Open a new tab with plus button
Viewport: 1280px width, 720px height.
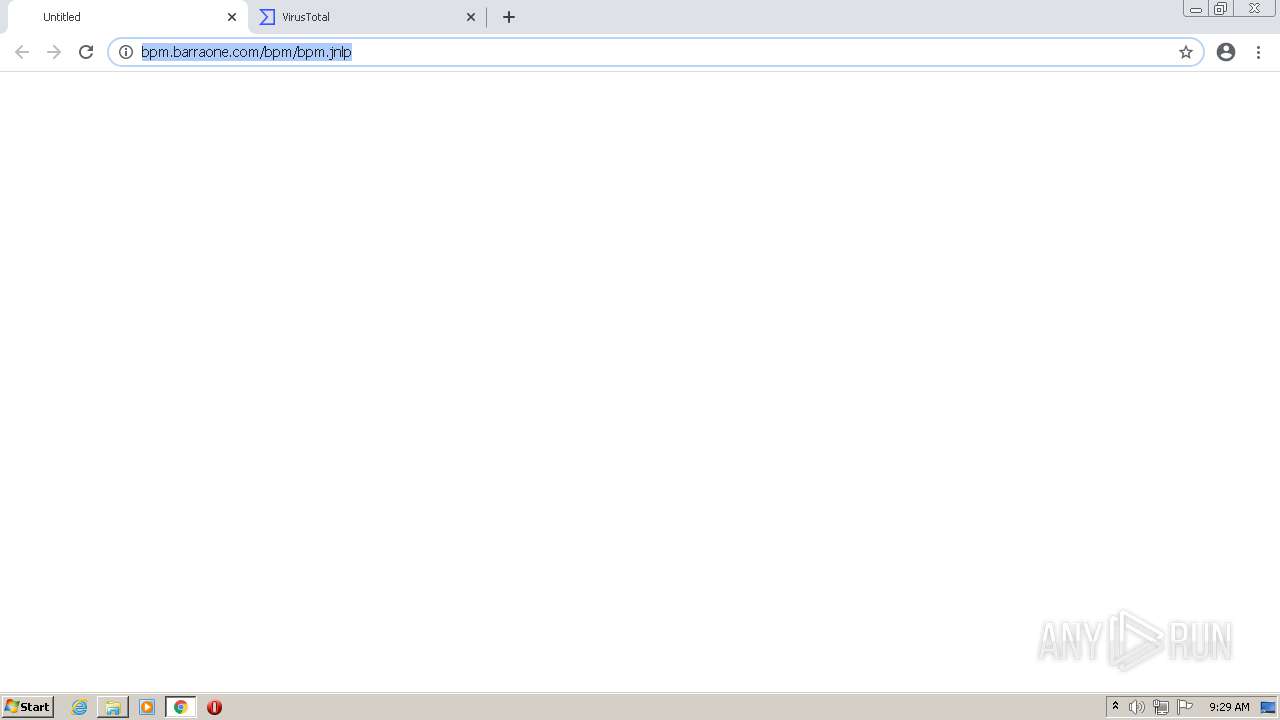[509, 17]
